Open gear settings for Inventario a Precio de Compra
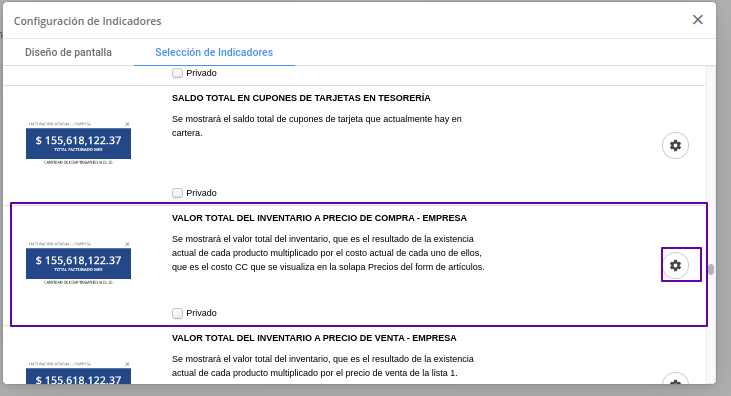The image size is (731, 396). tap(675, 265)
